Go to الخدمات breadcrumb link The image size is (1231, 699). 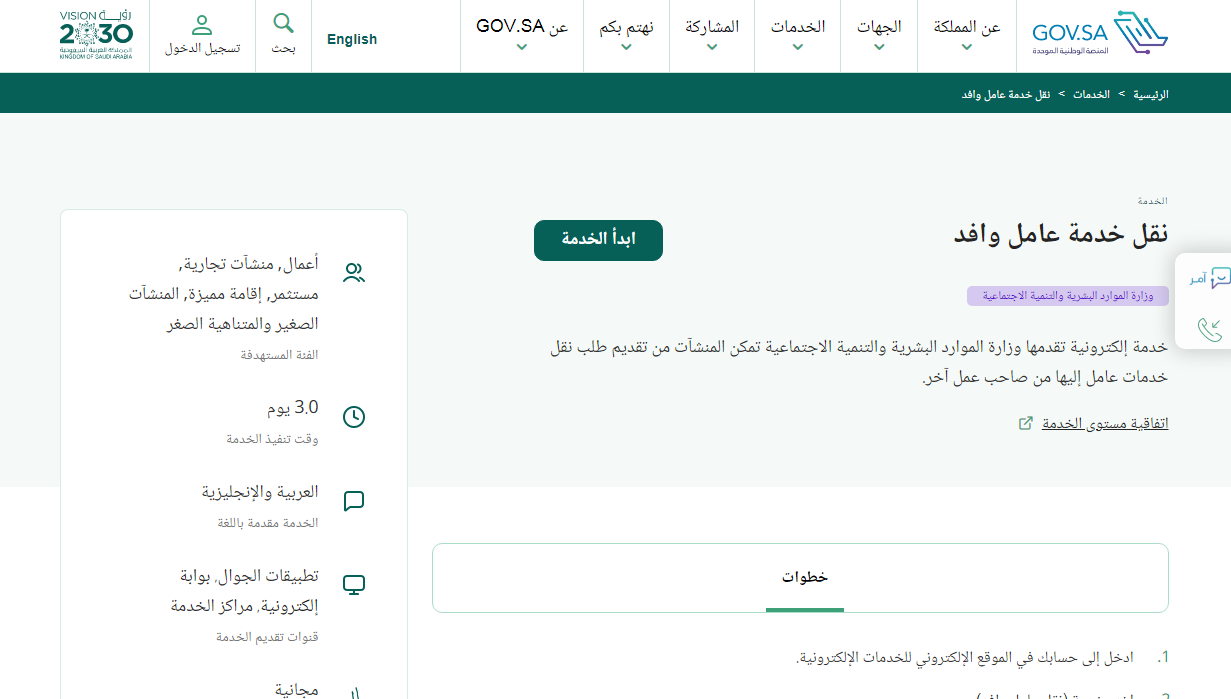(1092, 94)
